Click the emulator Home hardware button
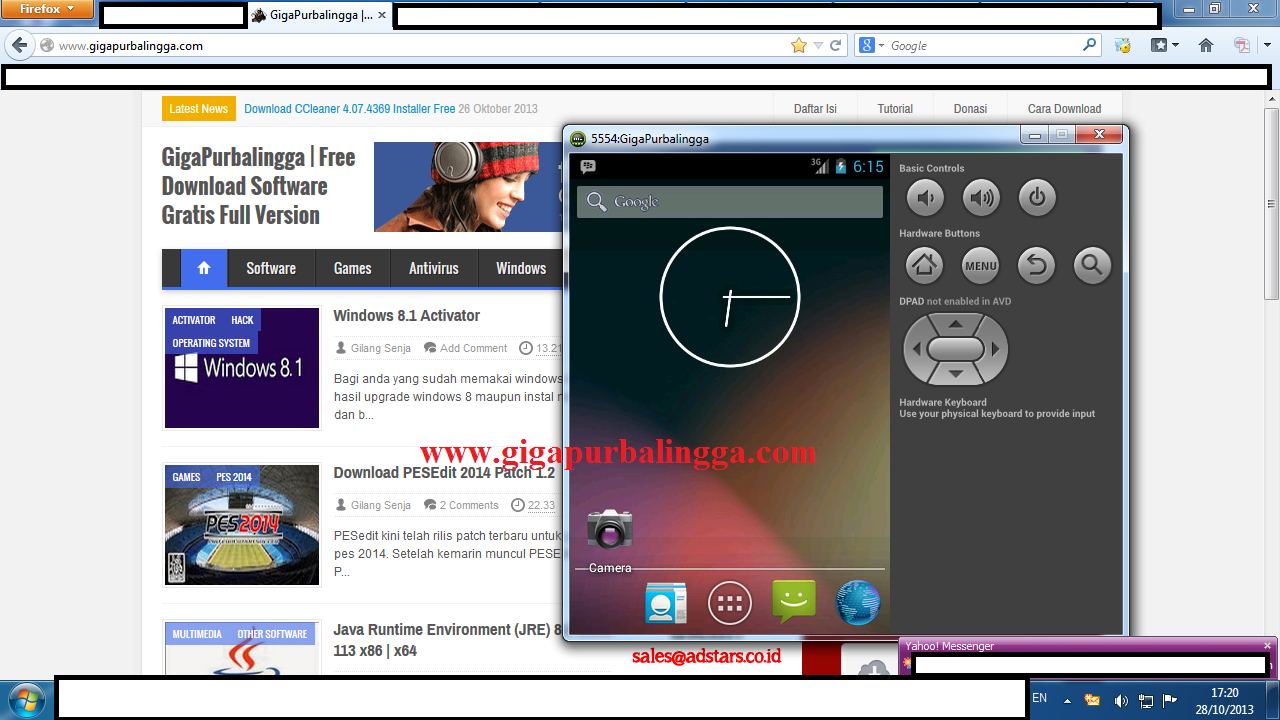 click(925, 265)
